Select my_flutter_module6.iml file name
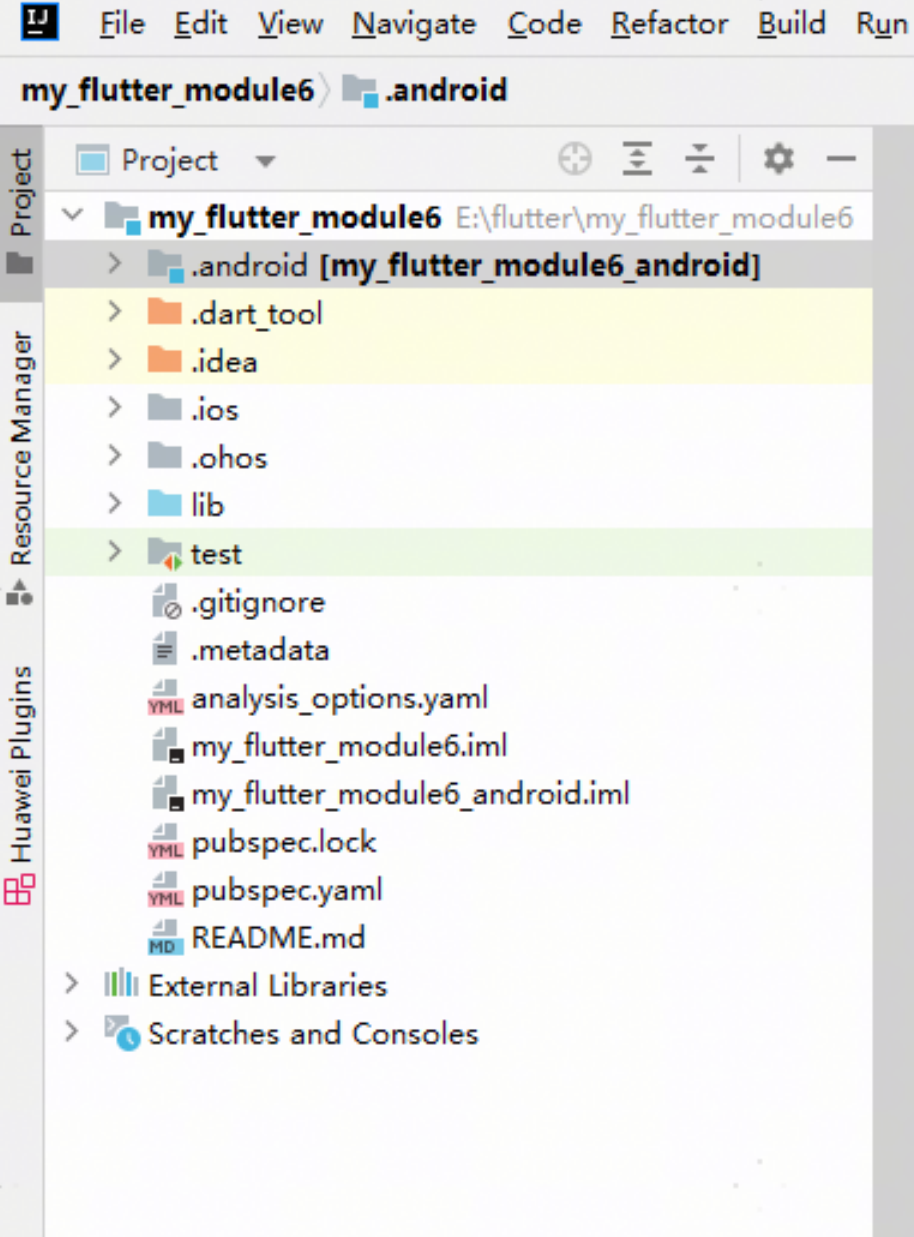 (x=350, y=746)
